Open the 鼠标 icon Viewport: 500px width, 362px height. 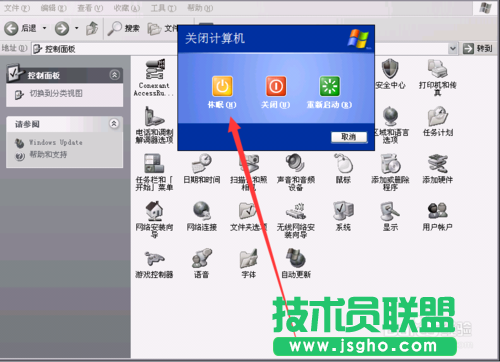coord(343,169)
